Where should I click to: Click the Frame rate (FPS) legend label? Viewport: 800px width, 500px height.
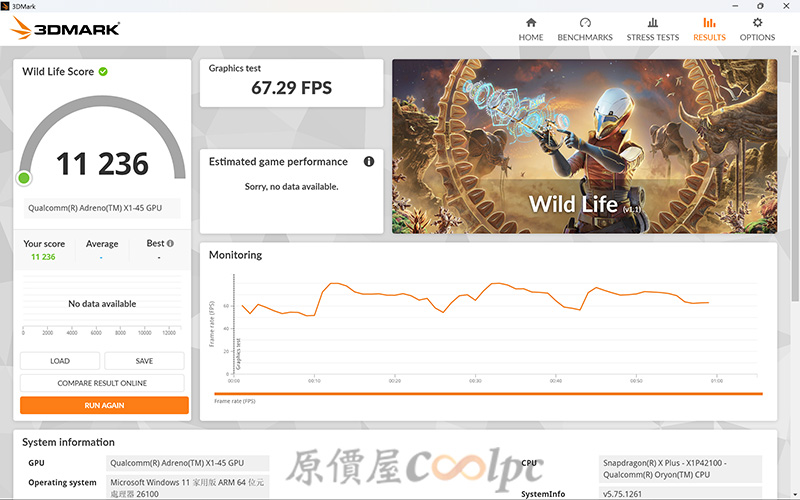tap(235, 401)
